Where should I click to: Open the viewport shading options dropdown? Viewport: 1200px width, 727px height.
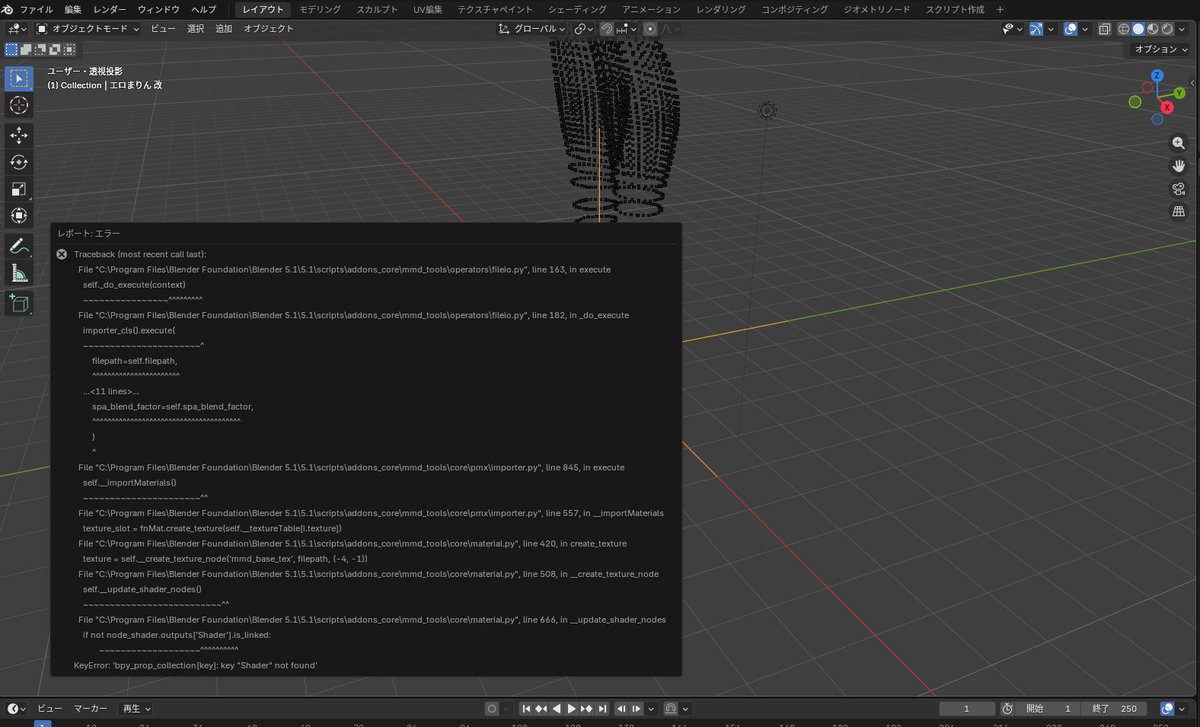click(1182, 29)
